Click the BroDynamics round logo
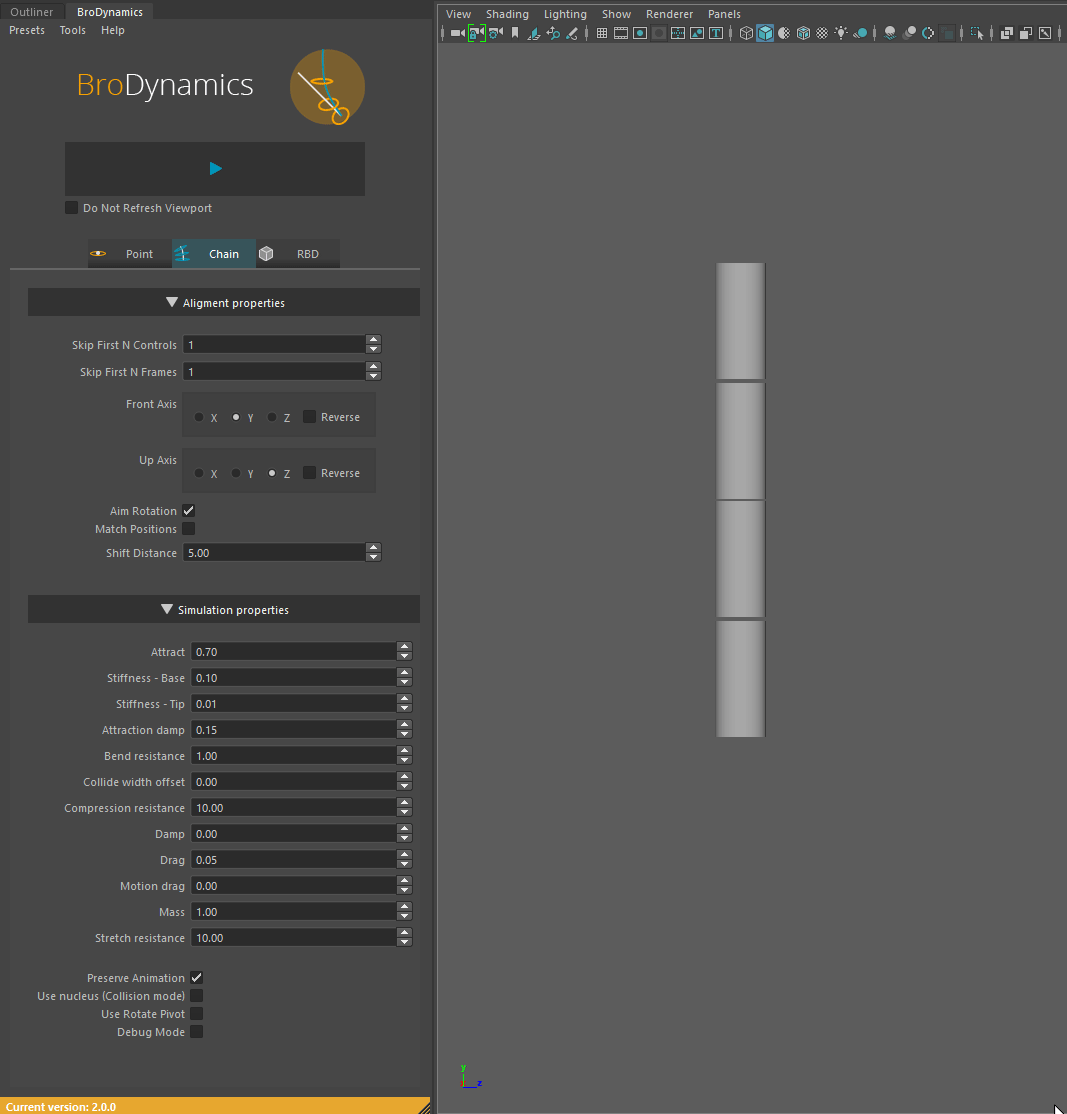This screenshot has height=1114, width=1067. coord(327,87)
